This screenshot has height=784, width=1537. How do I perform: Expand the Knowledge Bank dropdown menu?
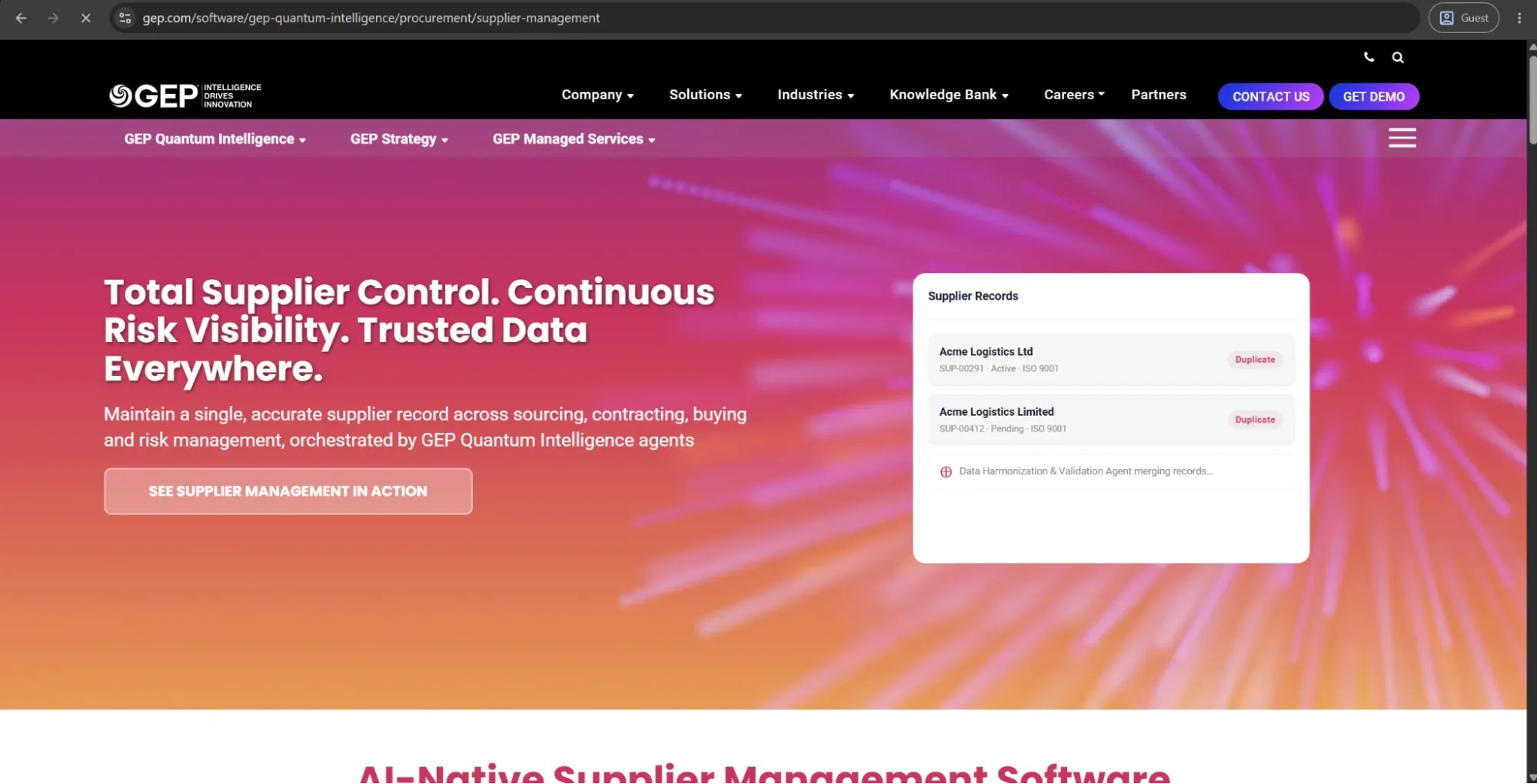pyautogui.click(x=949, y=95)
